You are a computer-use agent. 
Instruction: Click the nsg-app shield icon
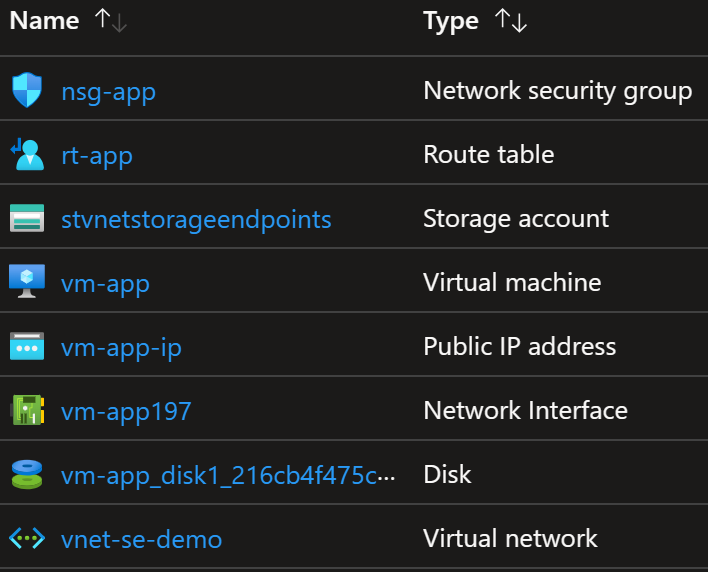tap(27, 90)
